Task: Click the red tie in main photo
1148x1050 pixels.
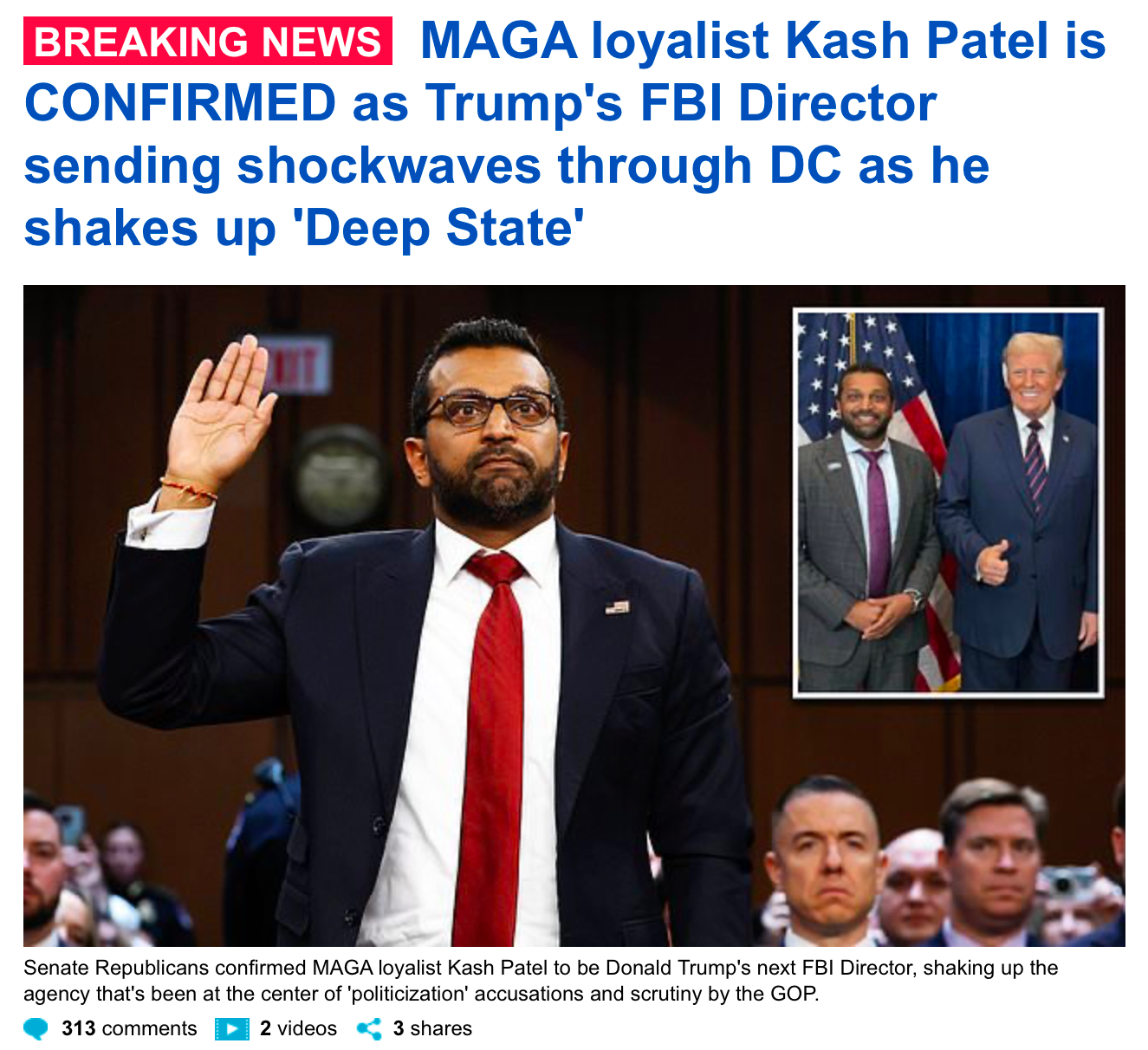Action: pyautogui.click(x=491, y=745)
